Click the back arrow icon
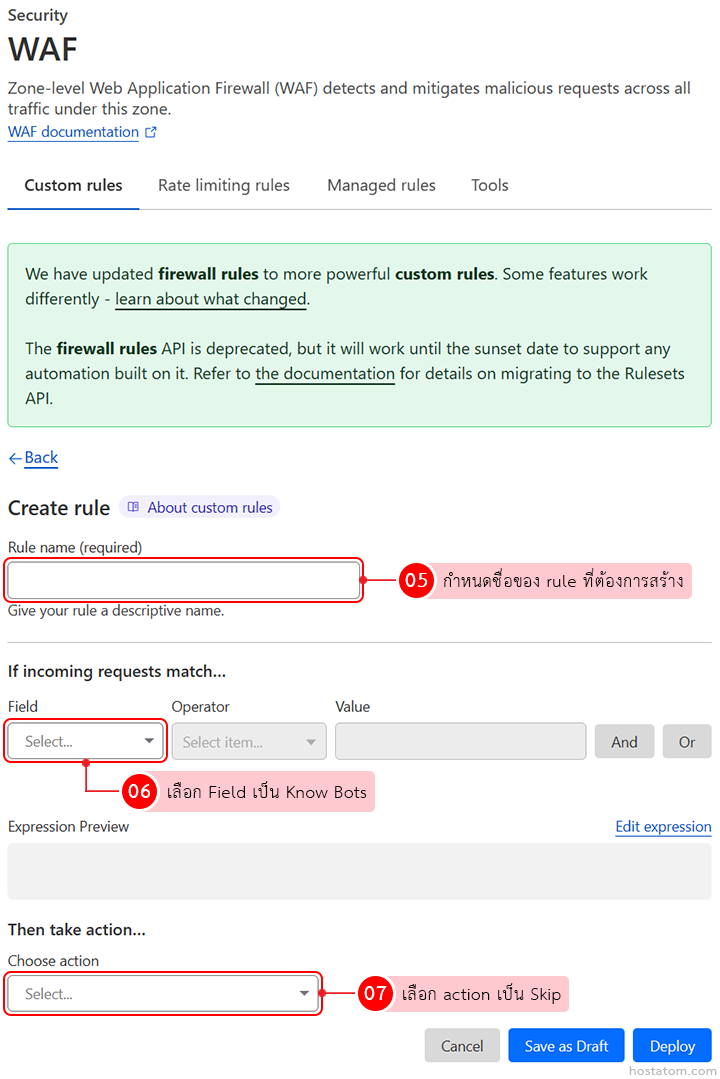The height and width of the screenshot is (1079, 720). [x=15, y=458]
